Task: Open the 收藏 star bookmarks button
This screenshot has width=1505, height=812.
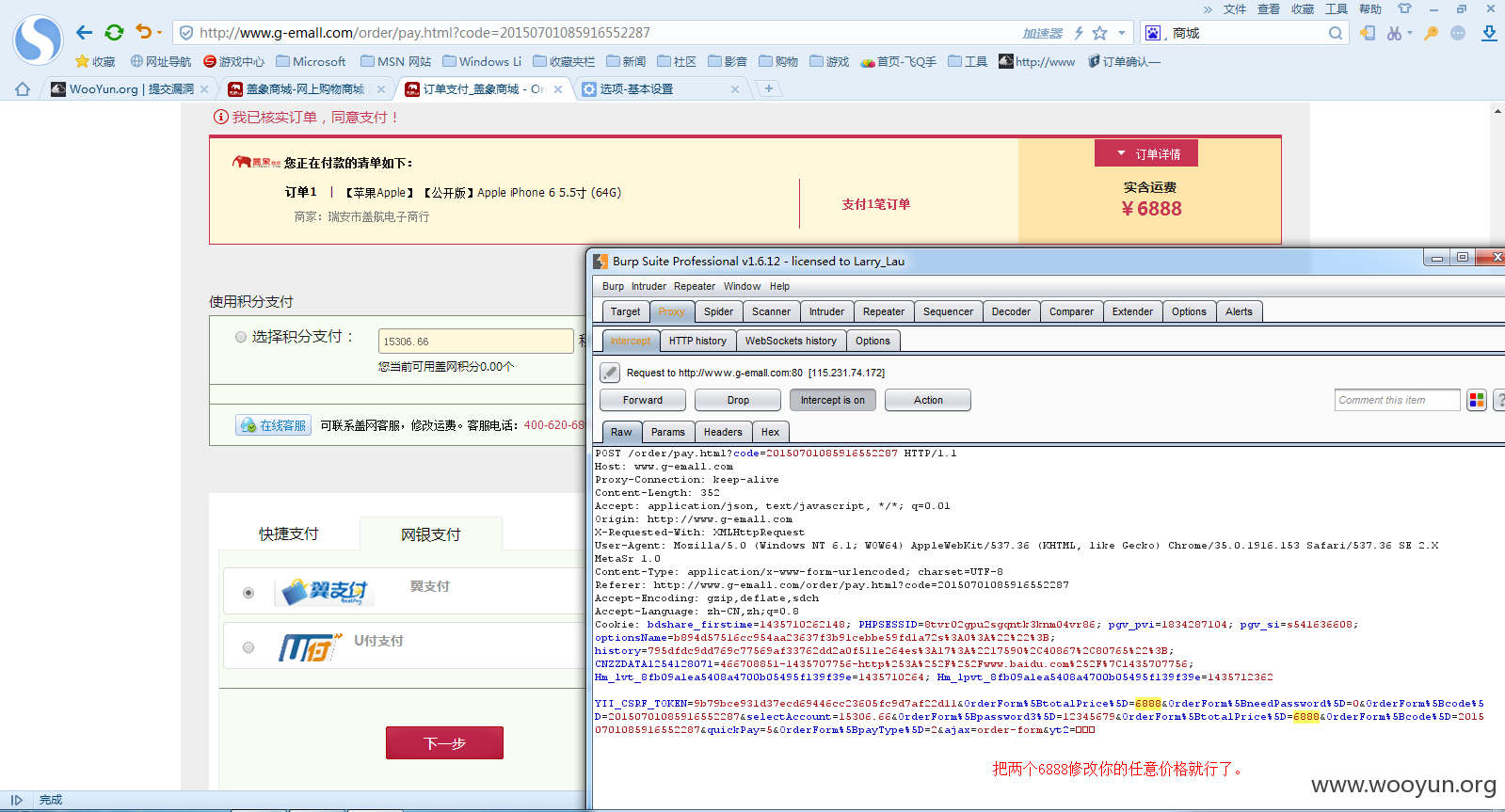Action: [95, 61]
